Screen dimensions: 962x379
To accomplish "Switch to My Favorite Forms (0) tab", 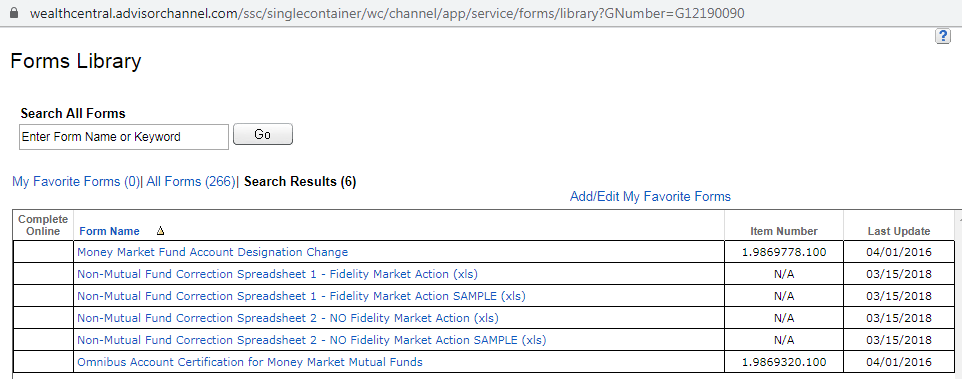I will click(x=76, y=182).
